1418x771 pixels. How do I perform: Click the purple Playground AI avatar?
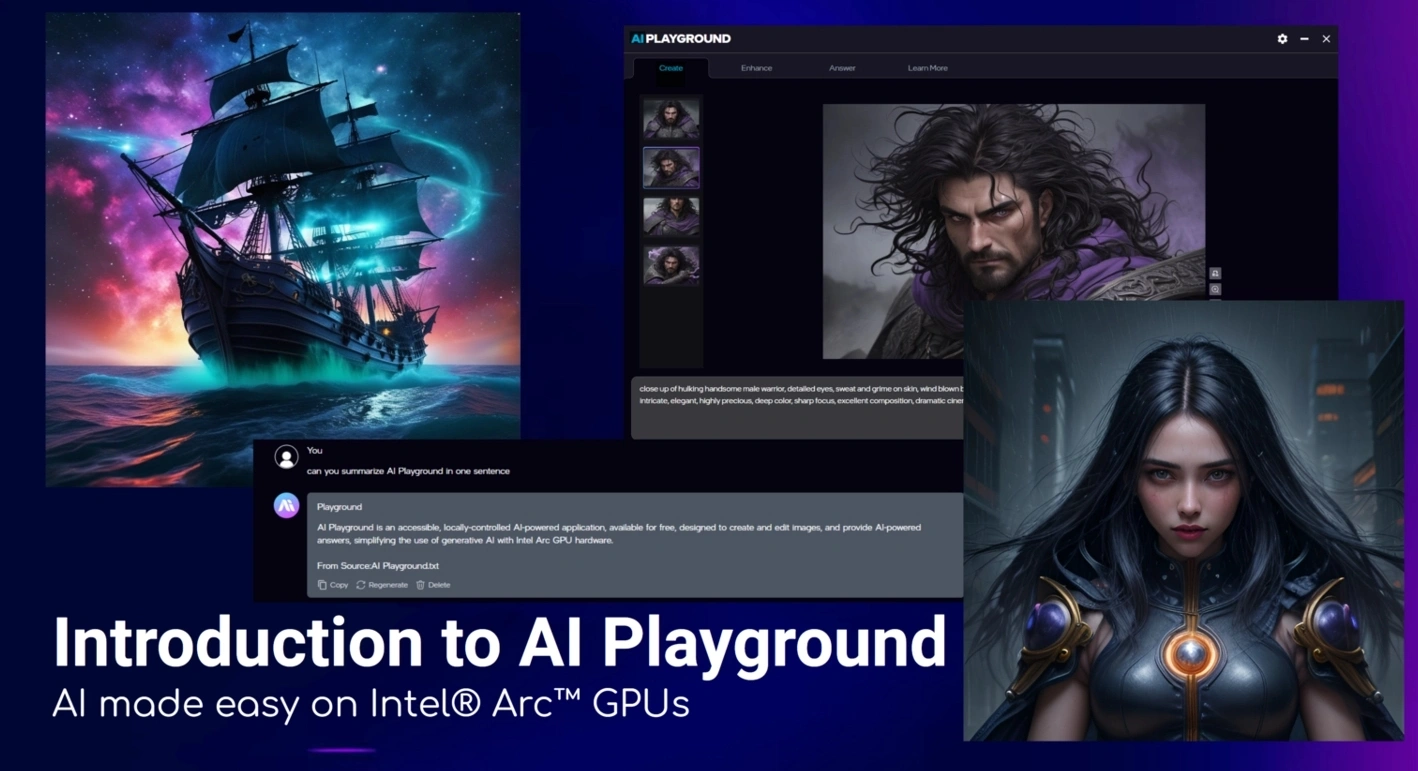point(286,506)
